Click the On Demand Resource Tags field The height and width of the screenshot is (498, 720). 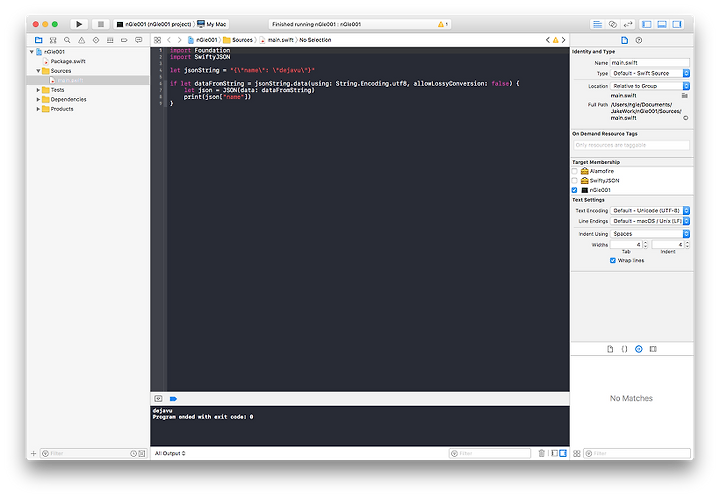631,145
